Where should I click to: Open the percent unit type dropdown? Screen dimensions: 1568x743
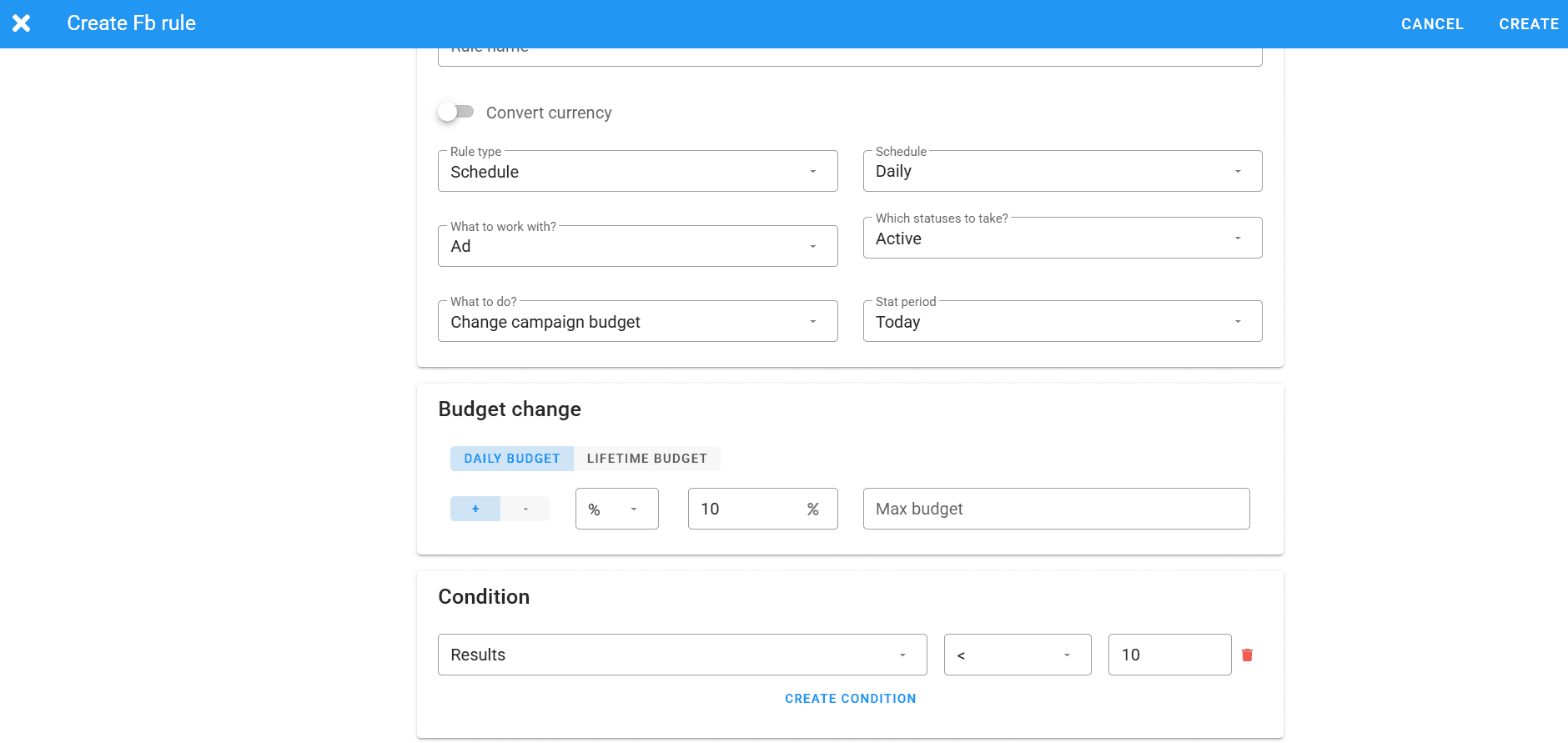[616, 509]
